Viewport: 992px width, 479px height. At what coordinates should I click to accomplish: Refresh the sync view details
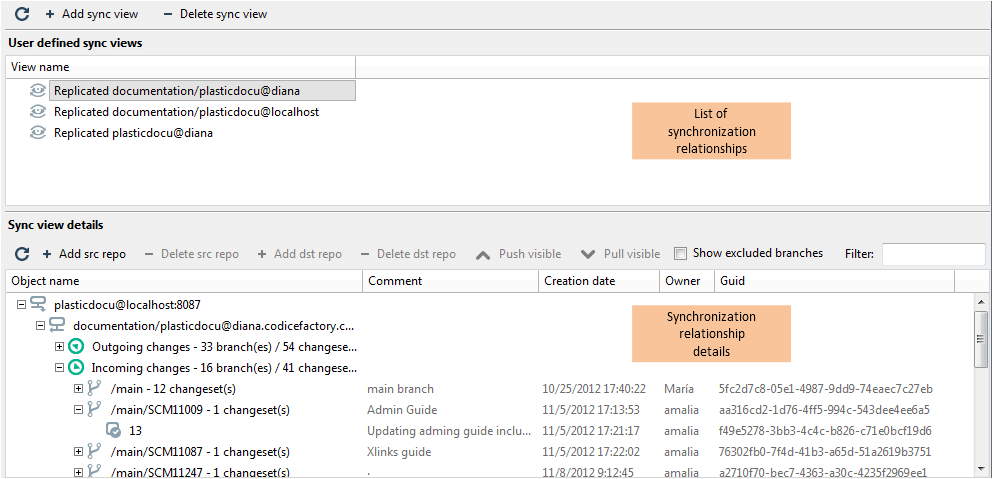pyautogui.click(x=22, y=254)
